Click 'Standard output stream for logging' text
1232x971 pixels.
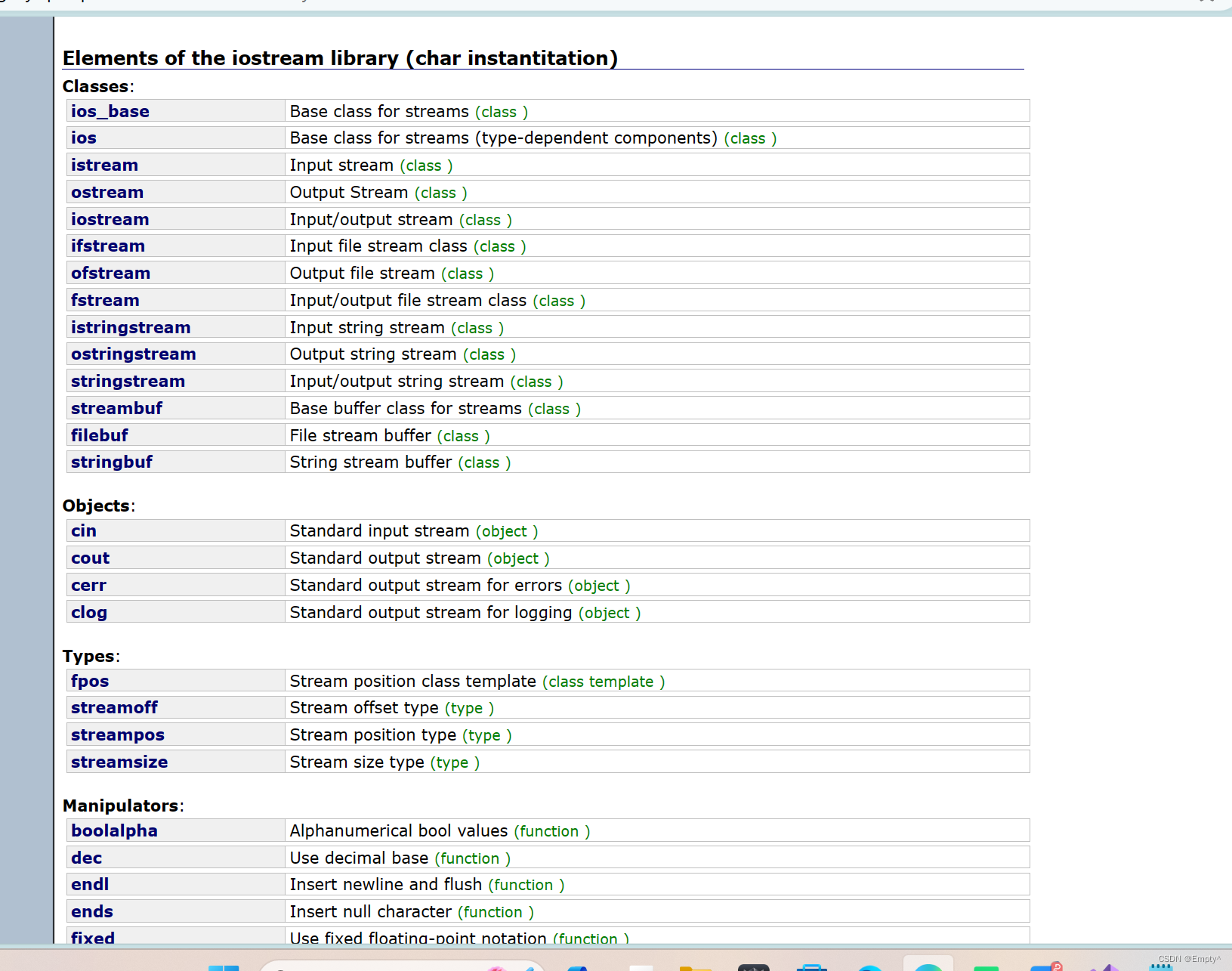[x=431, y=612]
